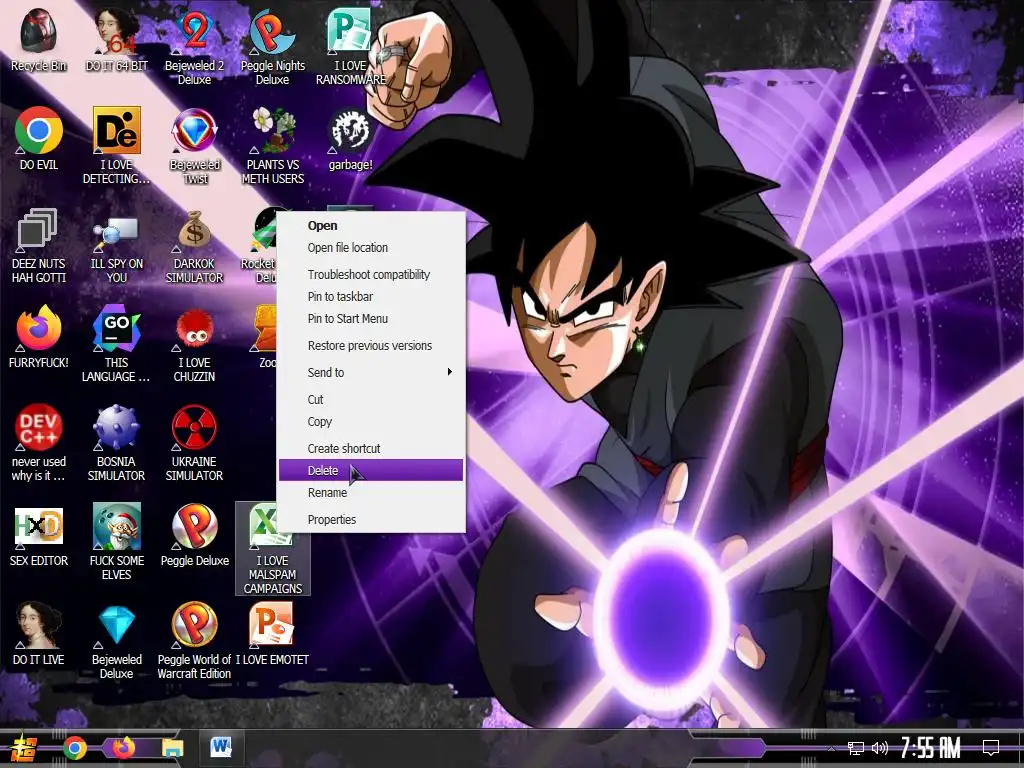Select Peggle World of Warcraft Edition icon
This screenshot has height=768, width=1024.
[194, 640]
